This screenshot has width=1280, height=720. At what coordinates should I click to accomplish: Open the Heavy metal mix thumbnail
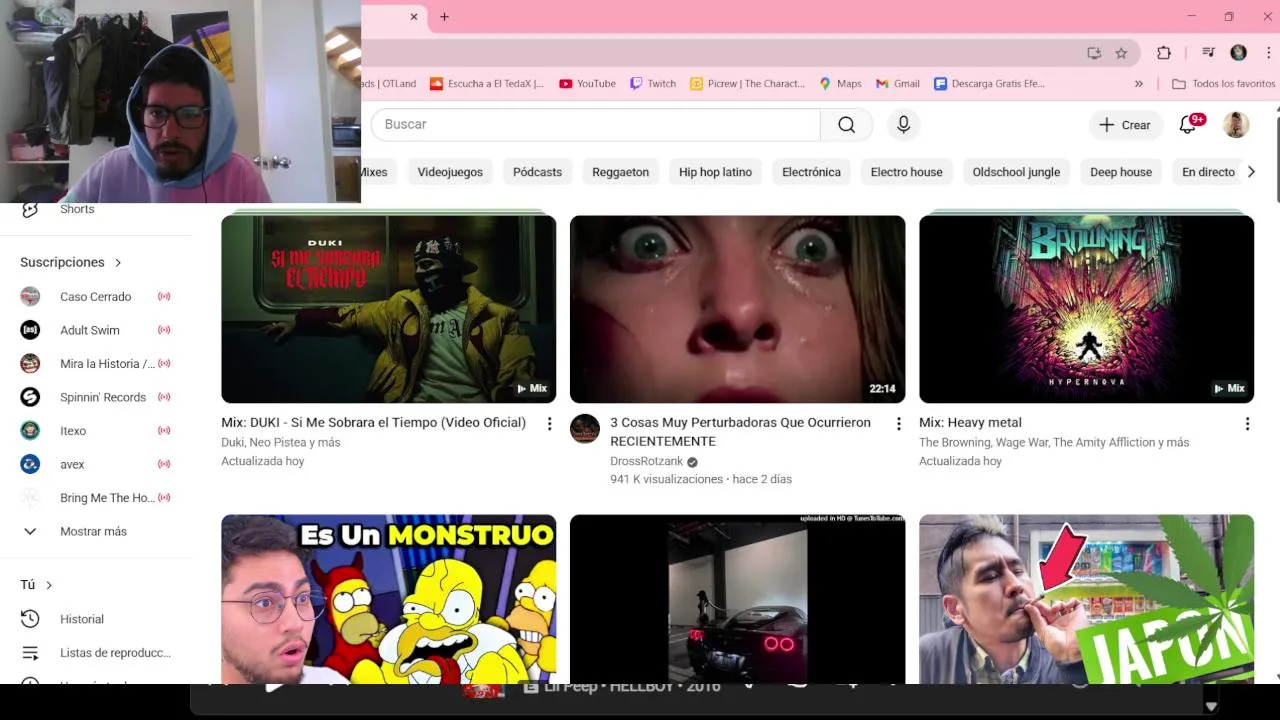pos(1086,309)
